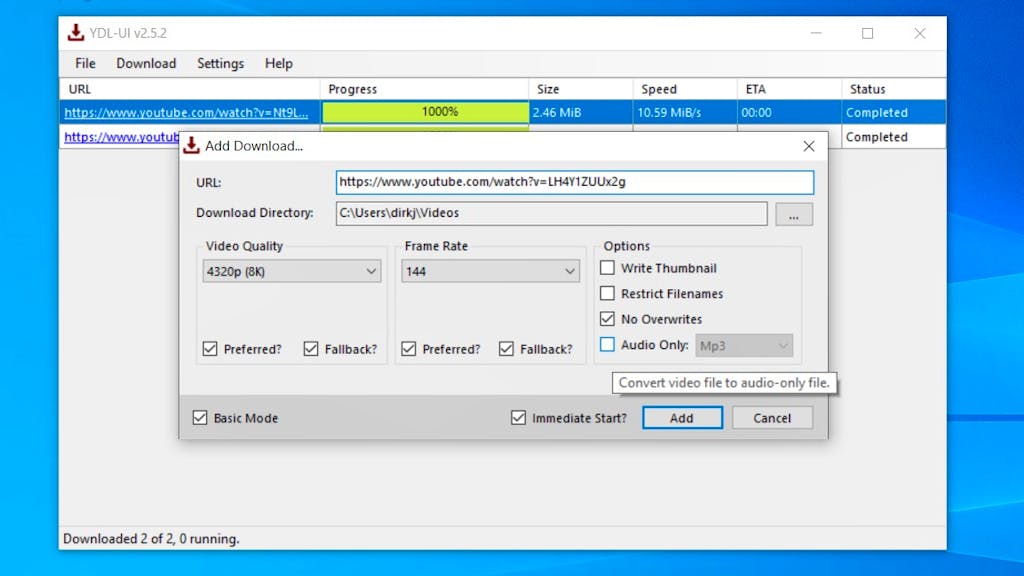The height and width of the screenshot is (576, 1024).
Task: Enable Restrict Filenames option
Action: [607, 293]
